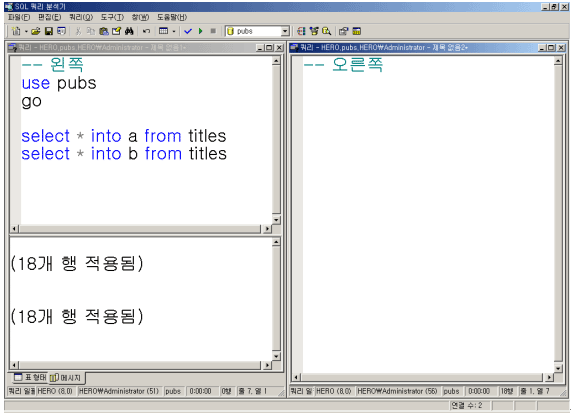The width and height of the screenshot is (571, 414).
Task: Save the query with the floppy disk icon
Action: (49, 31)
